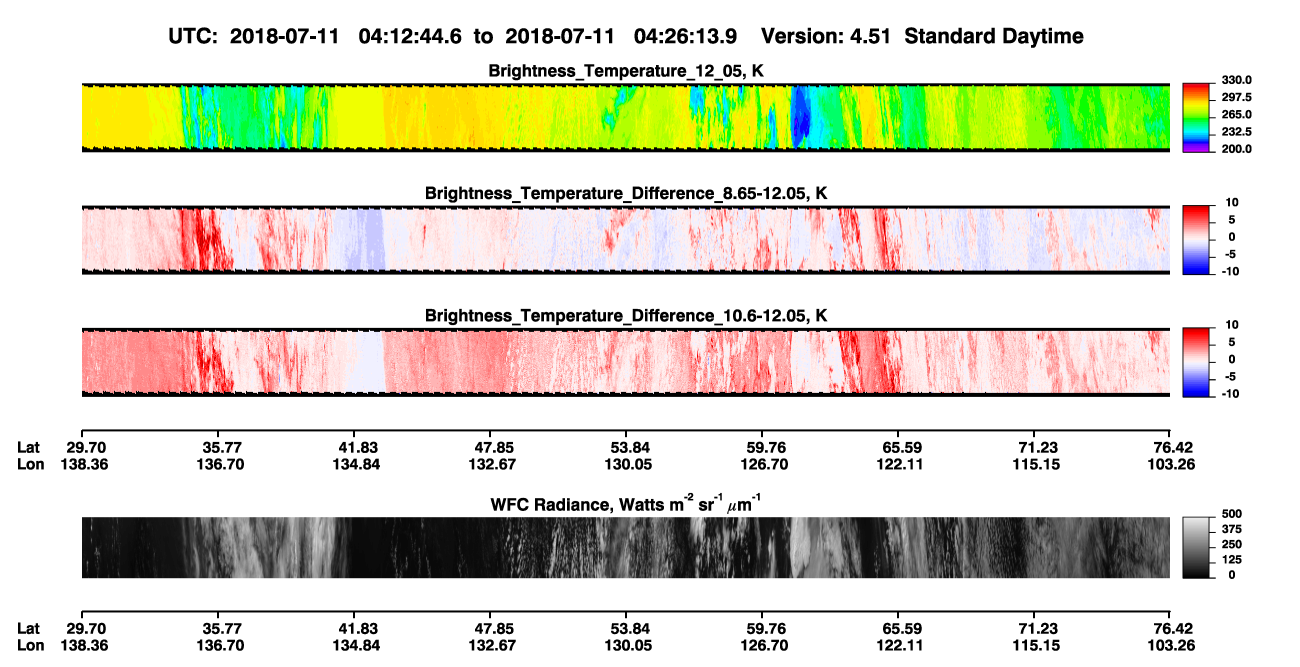
Task: Click the 8.65-12.05 difference image strip
Action: coord(625,239)
